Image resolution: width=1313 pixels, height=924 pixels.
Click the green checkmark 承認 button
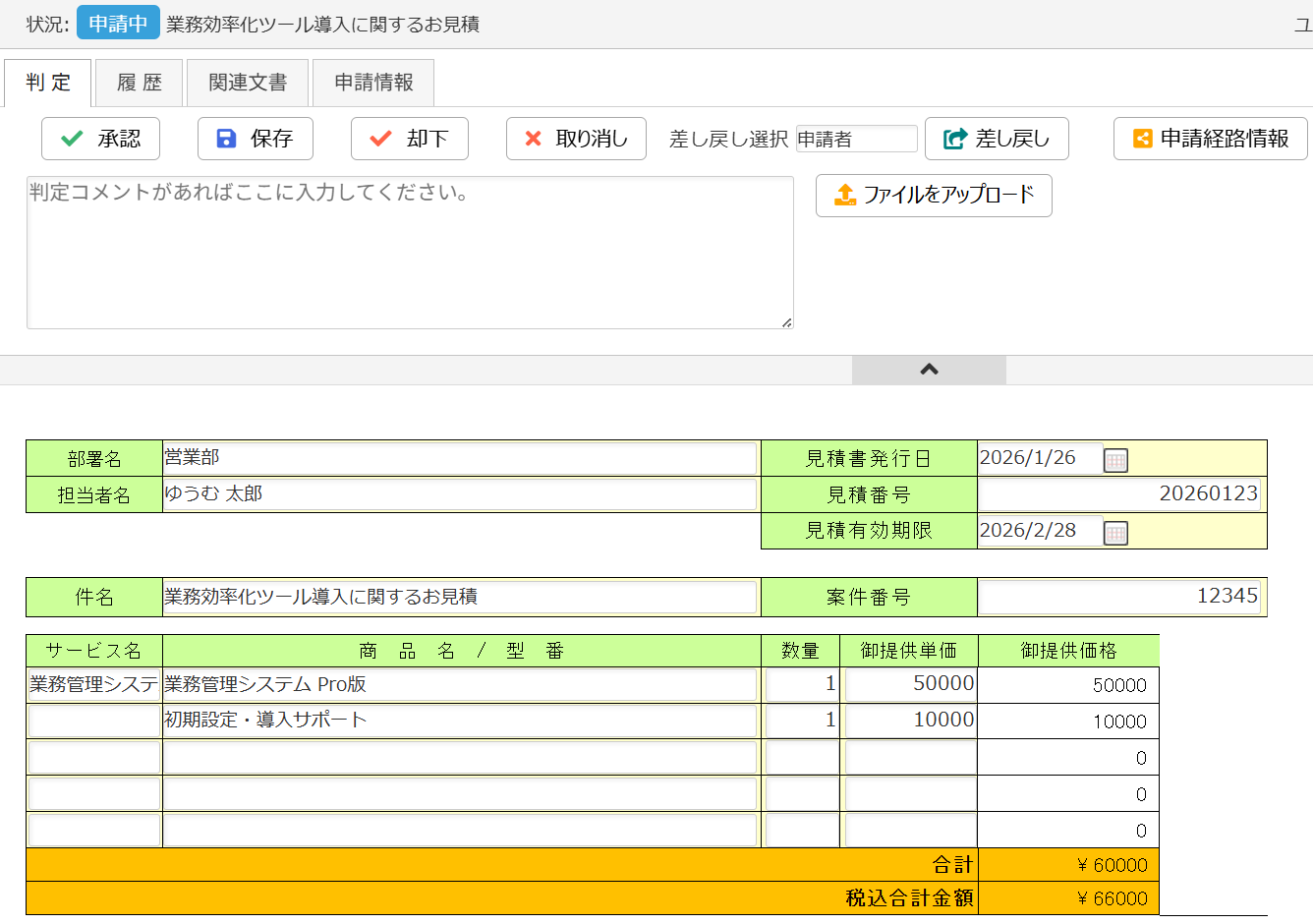(100, 139)
